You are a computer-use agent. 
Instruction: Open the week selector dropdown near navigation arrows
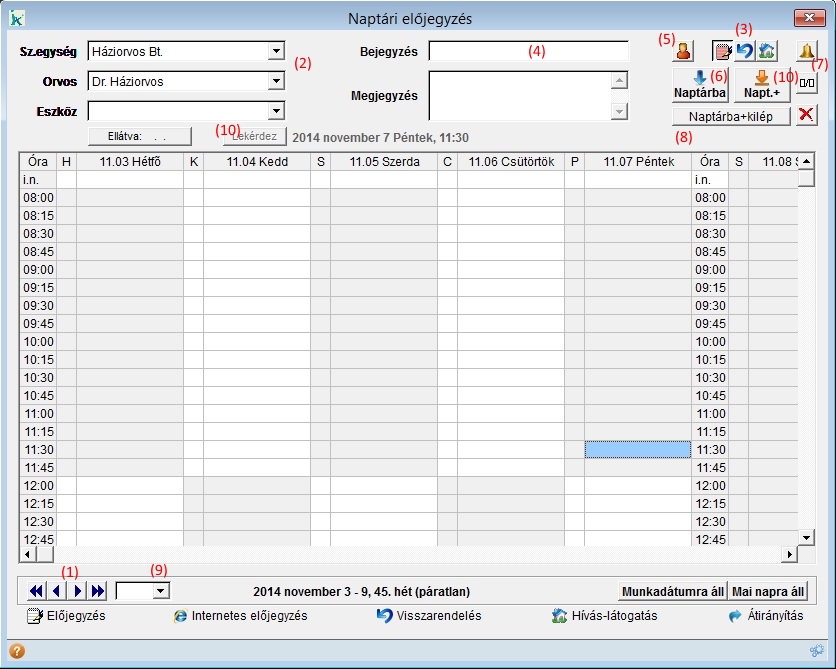tap(159, 591)
